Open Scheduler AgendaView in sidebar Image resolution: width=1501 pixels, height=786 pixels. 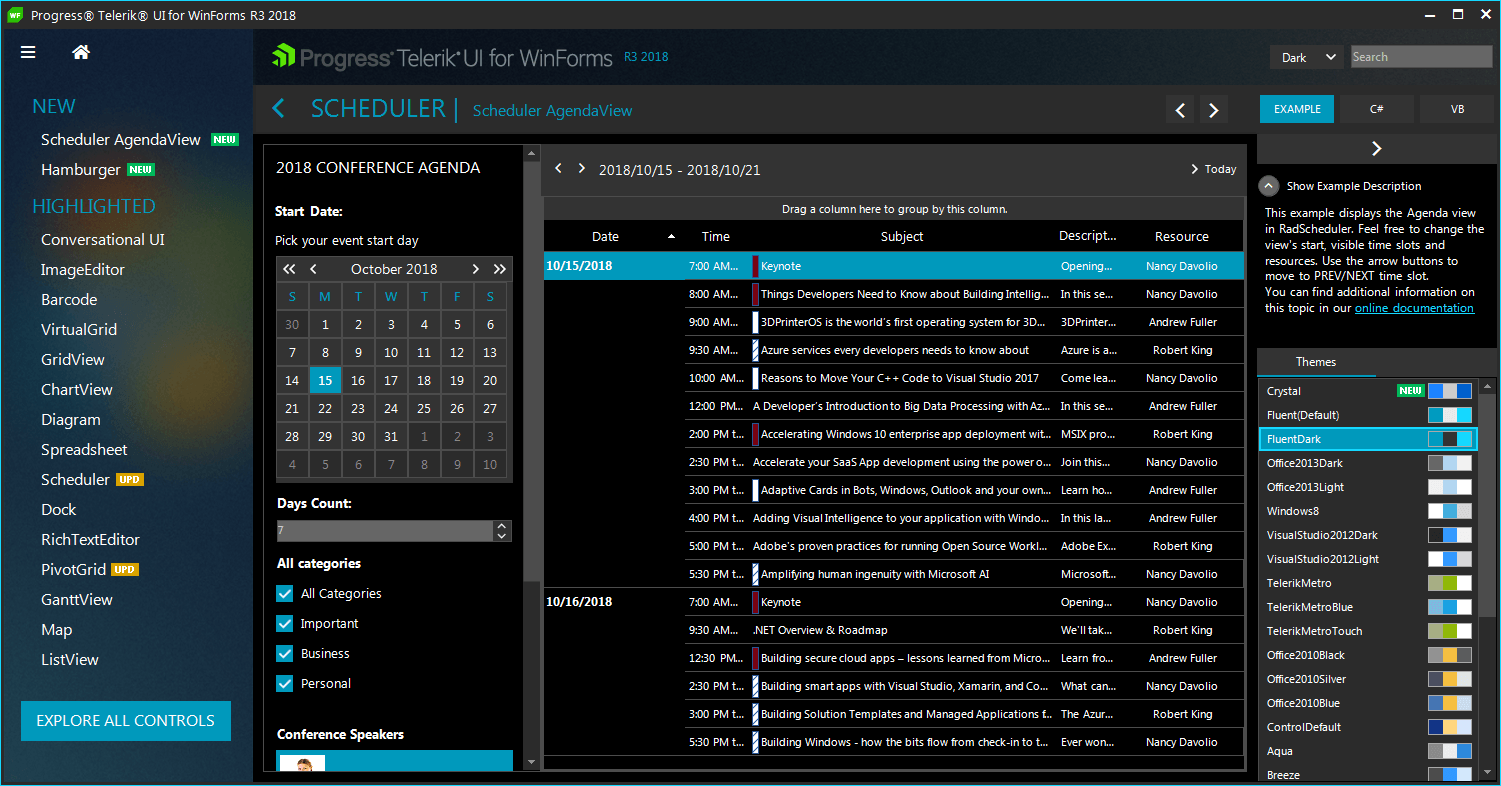121,140
